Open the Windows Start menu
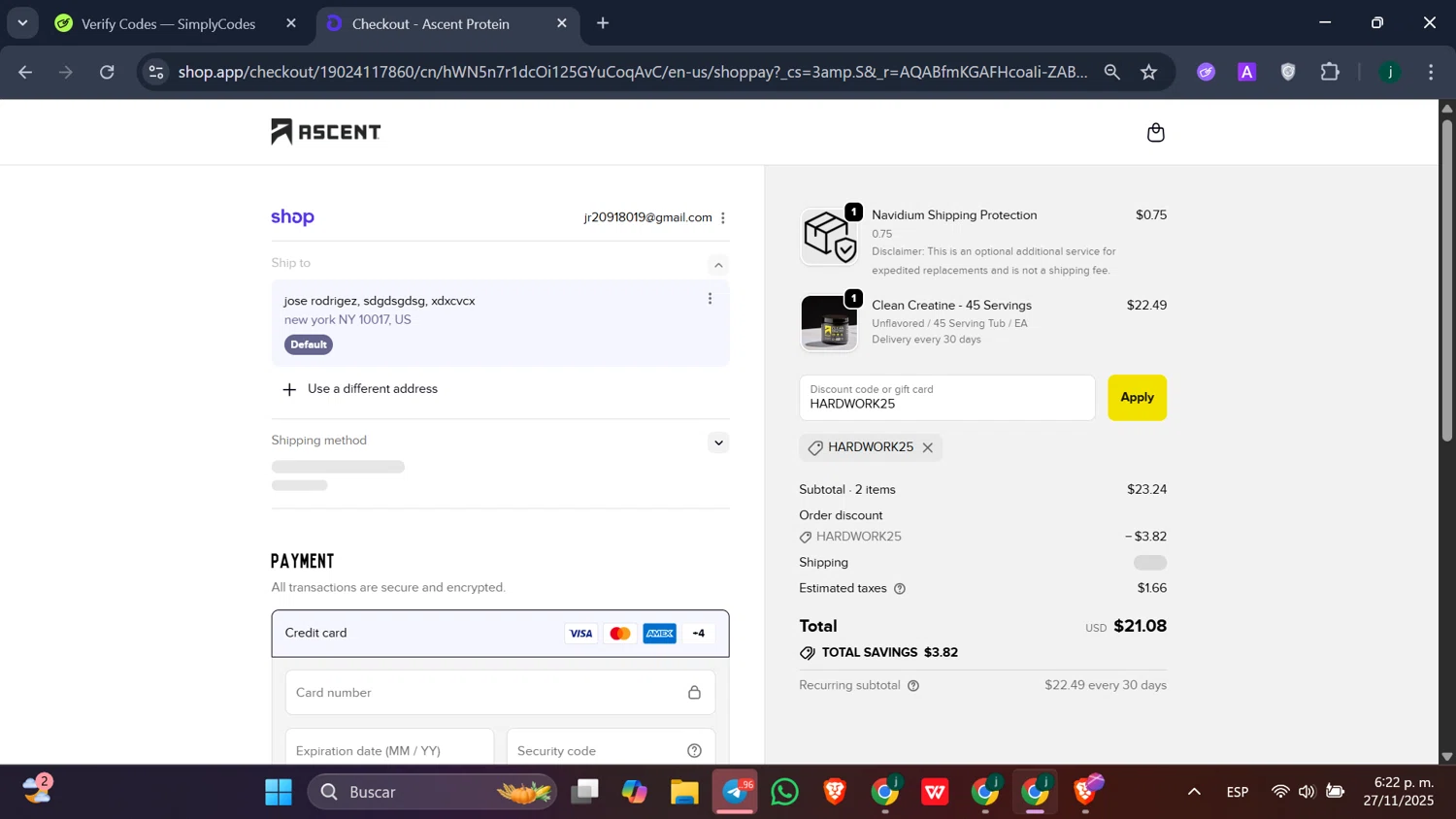1456x819 pixels. pos(279,792)
